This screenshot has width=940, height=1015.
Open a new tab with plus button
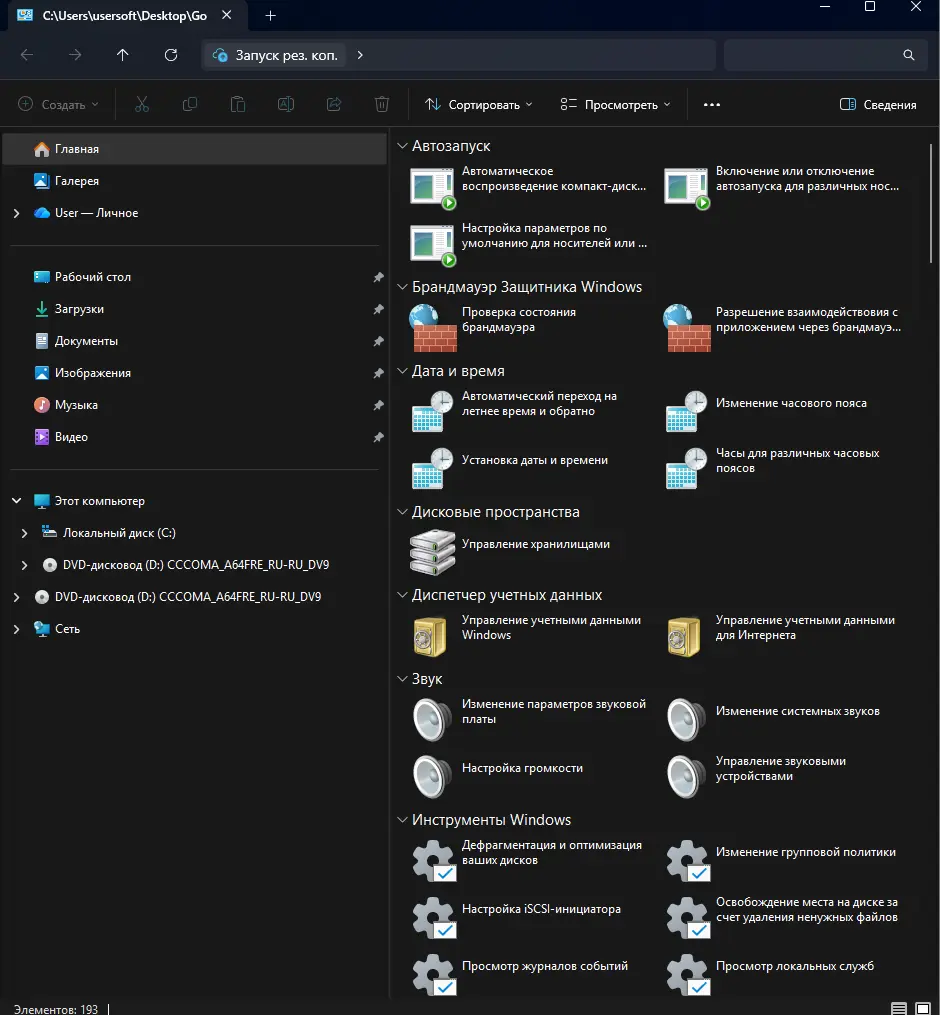pyautogui.click(x=270, y=16)
